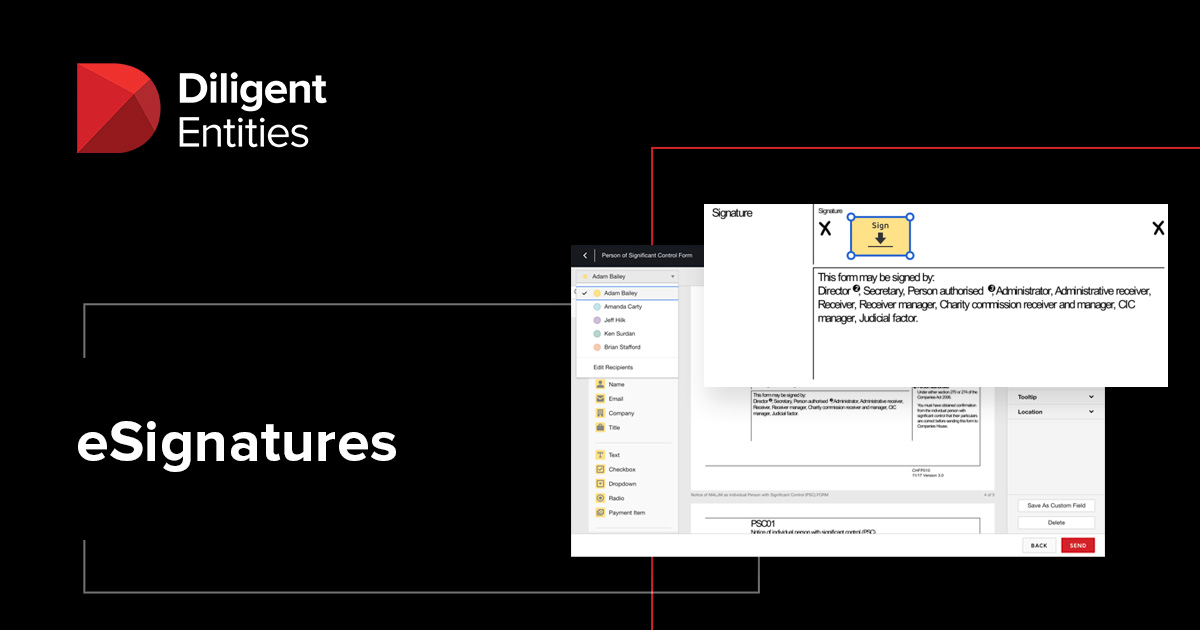Select the Email field icon
Viewport: 1200px width, 630px height.
pos(600,398)
